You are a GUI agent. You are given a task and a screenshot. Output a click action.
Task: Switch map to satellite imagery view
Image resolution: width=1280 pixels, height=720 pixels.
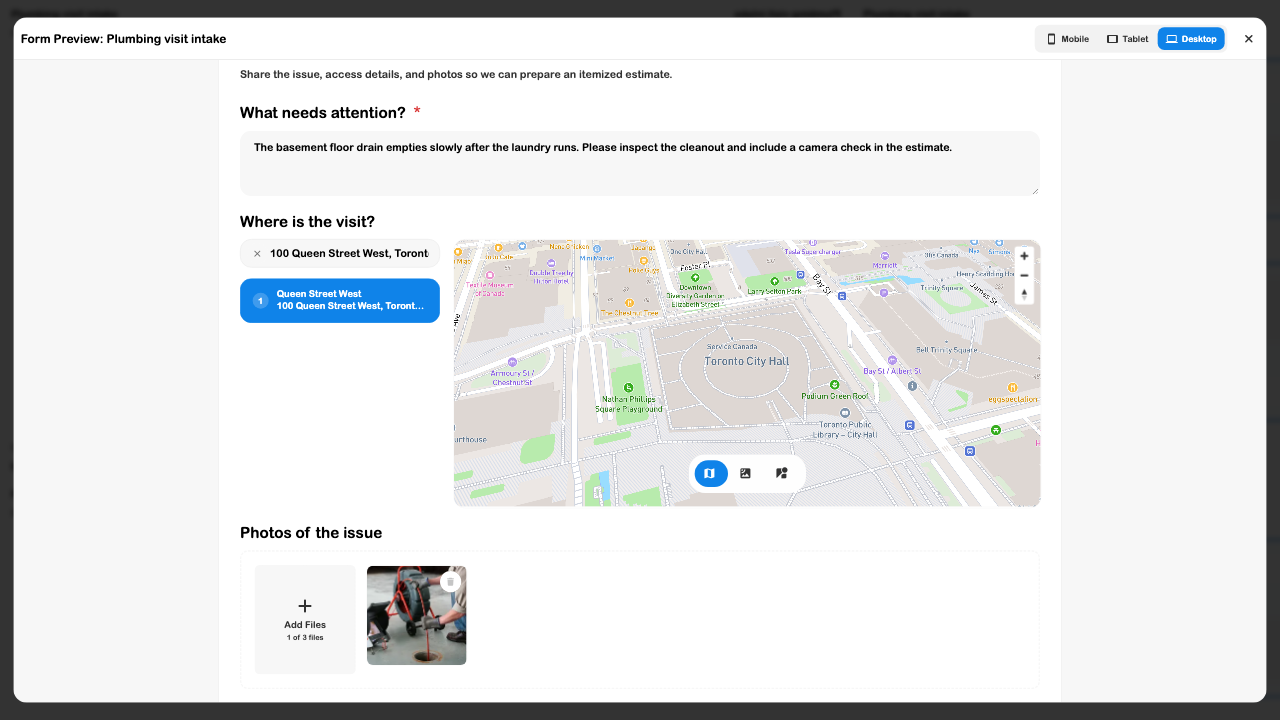(745, 473)
